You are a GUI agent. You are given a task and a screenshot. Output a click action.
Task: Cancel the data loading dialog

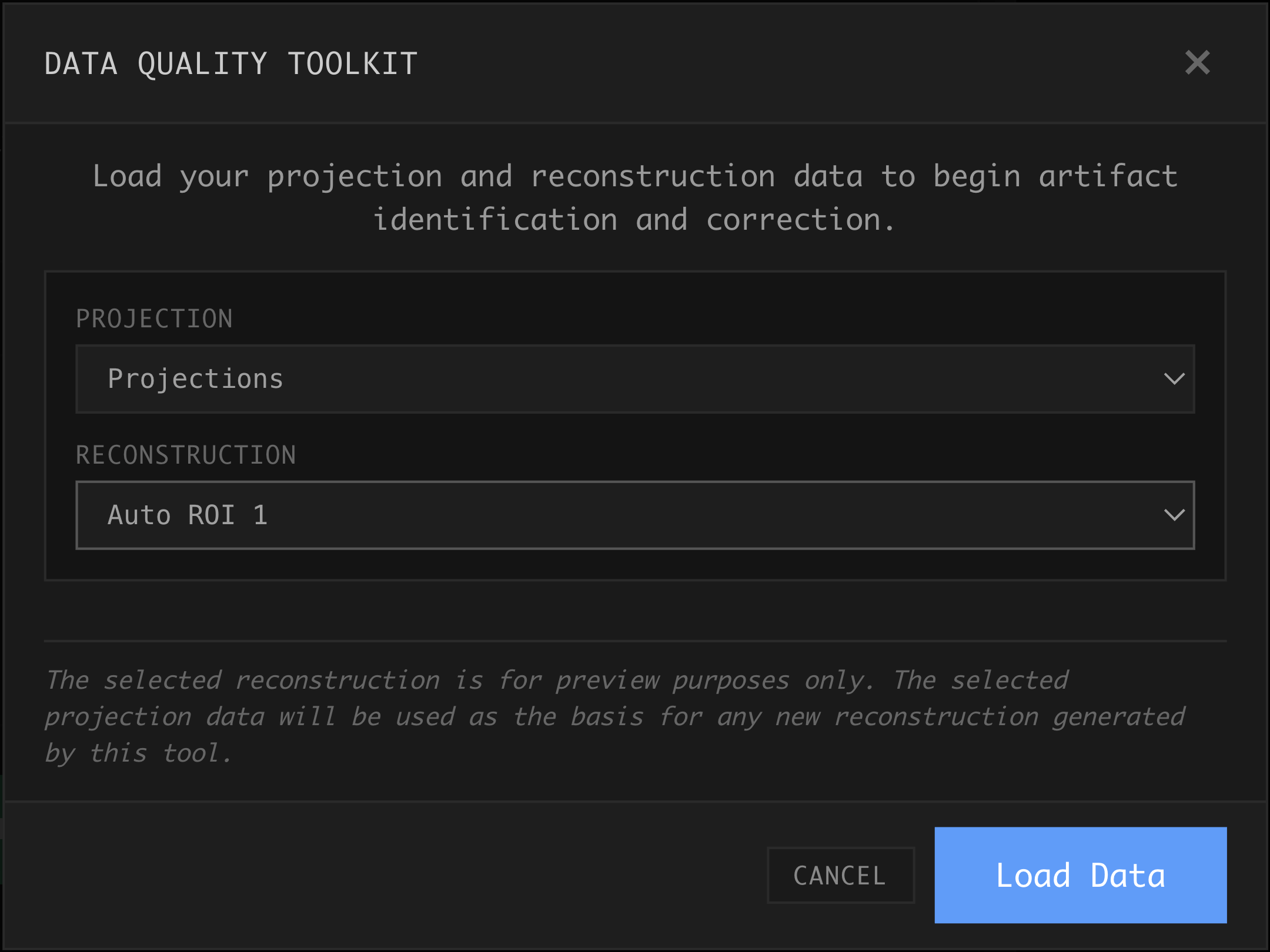pos(840,876)
